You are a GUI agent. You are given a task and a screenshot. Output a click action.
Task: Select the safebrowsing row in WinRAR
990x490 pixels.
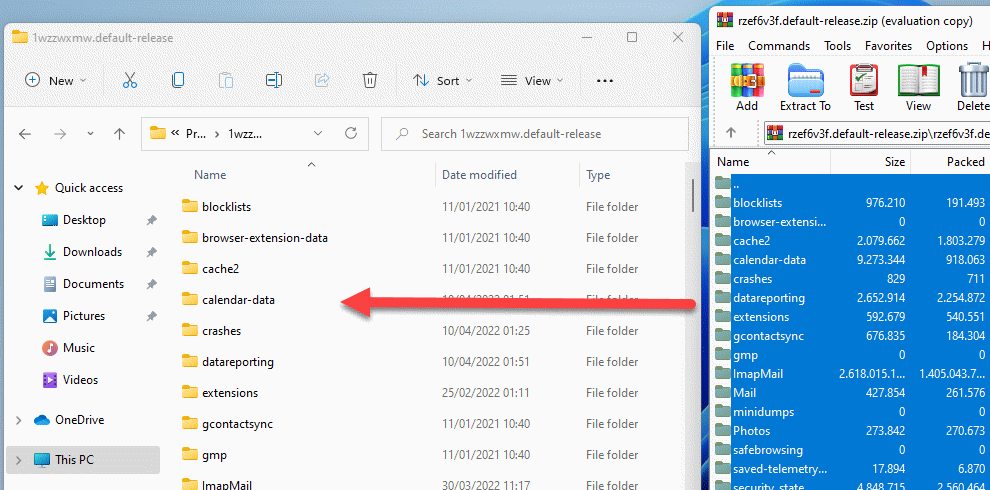851,450
